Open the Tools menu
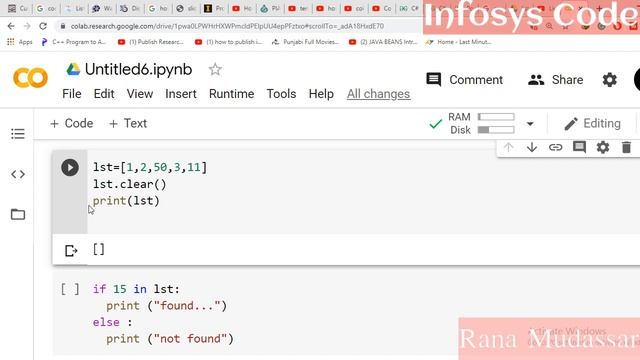 click(281, 94)
